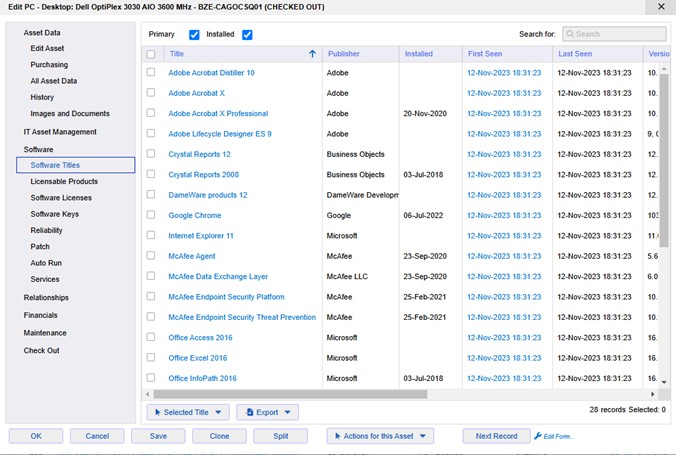Click the up arrow of vertical scrollbar

pos(664,69)
